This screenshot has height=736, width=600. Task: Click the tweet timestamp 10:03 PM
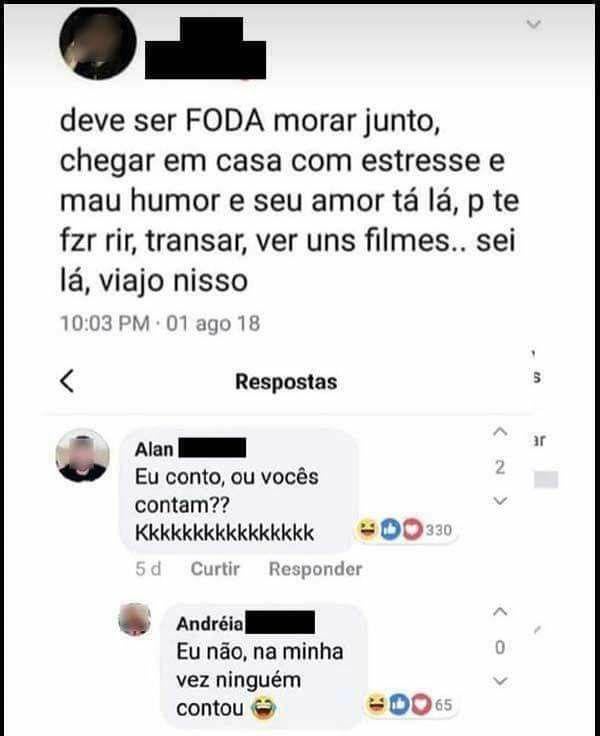pyautogui.click(x=105, y=324)
